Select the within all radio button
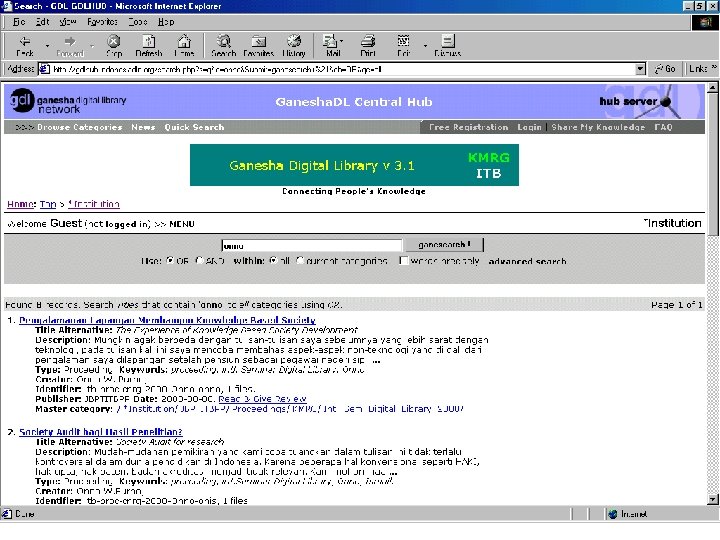Screen dimensions: 720x540 [274, 260]
